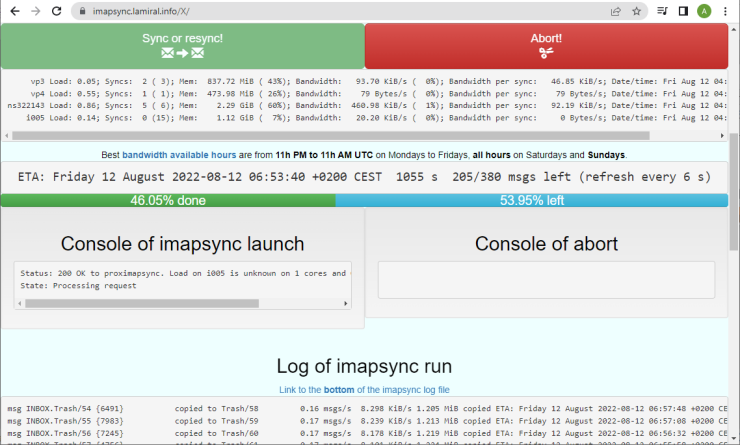Click the right arrow of the server stats scrollbar
Screen dimensions: 740x445
[722, 136]
